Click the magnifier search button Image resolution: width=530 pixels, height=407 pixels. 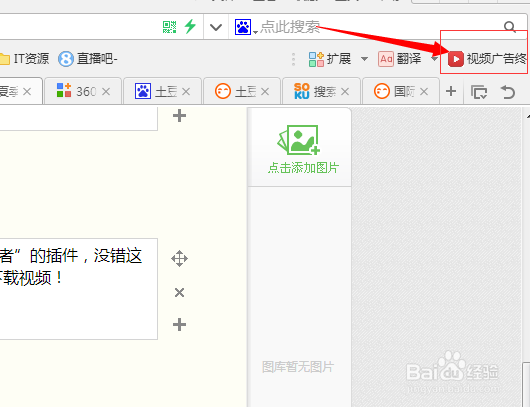click(x=509, y=27)
